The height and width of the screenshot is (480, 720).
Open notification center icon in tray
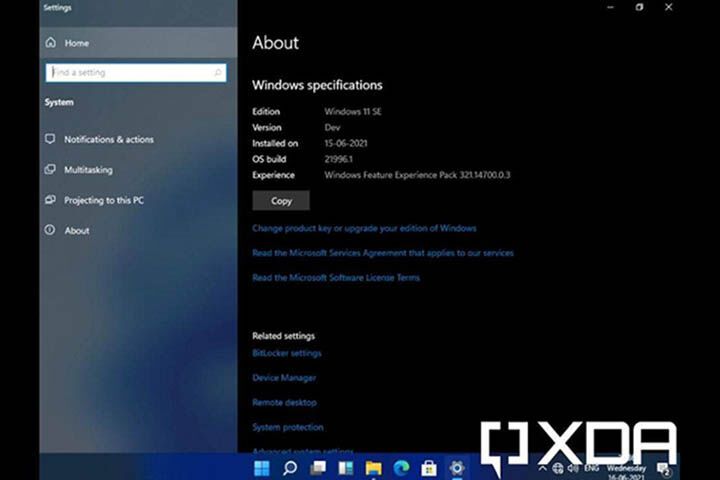664,469
